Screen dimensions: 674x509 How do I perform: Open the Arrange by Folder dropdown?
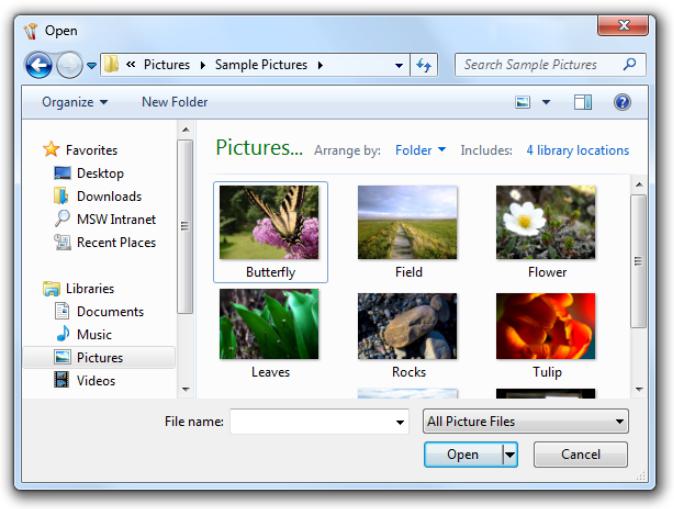[x=420, y=150]
